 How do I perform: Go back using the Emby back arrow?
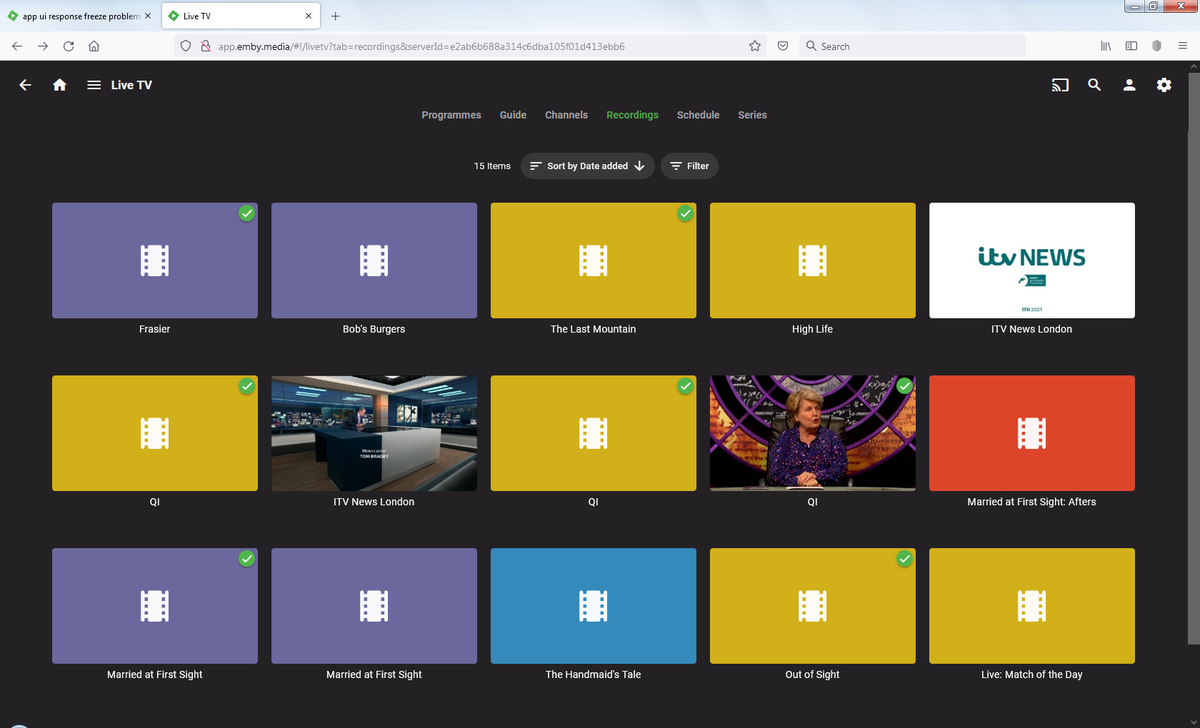point(25,85)
